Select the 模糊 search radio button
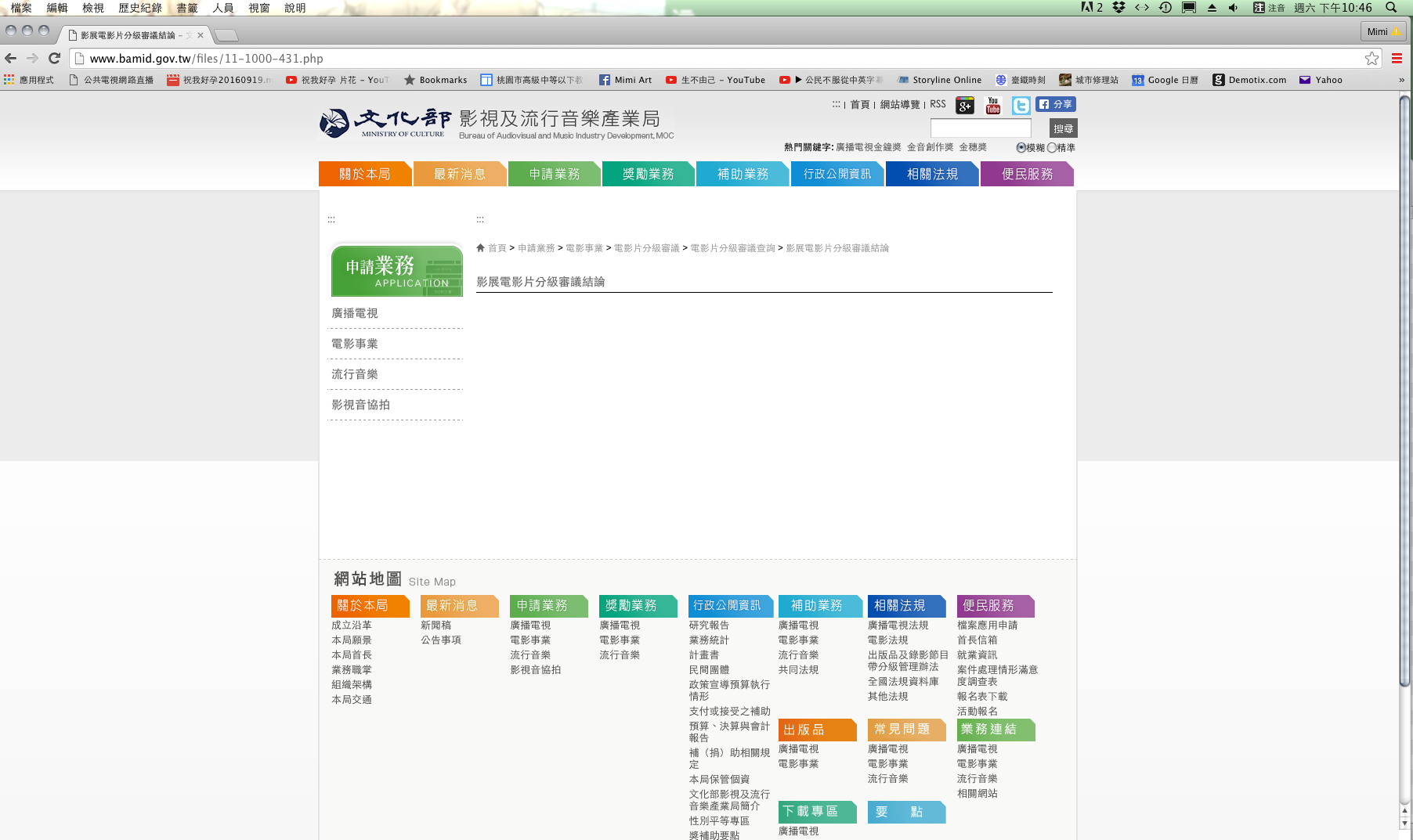The height and width of the screenshot is (840, 1413). click(x=1021, y=148)
